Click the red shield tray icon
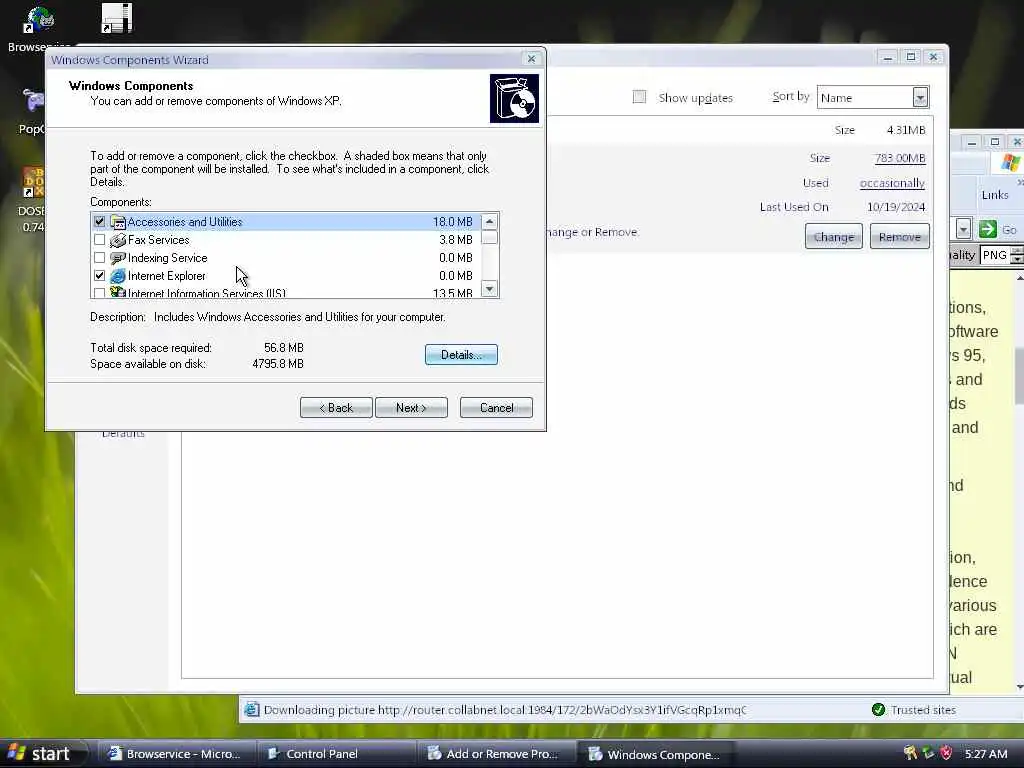Screen dimensions: 1024x768 (946, 754)
